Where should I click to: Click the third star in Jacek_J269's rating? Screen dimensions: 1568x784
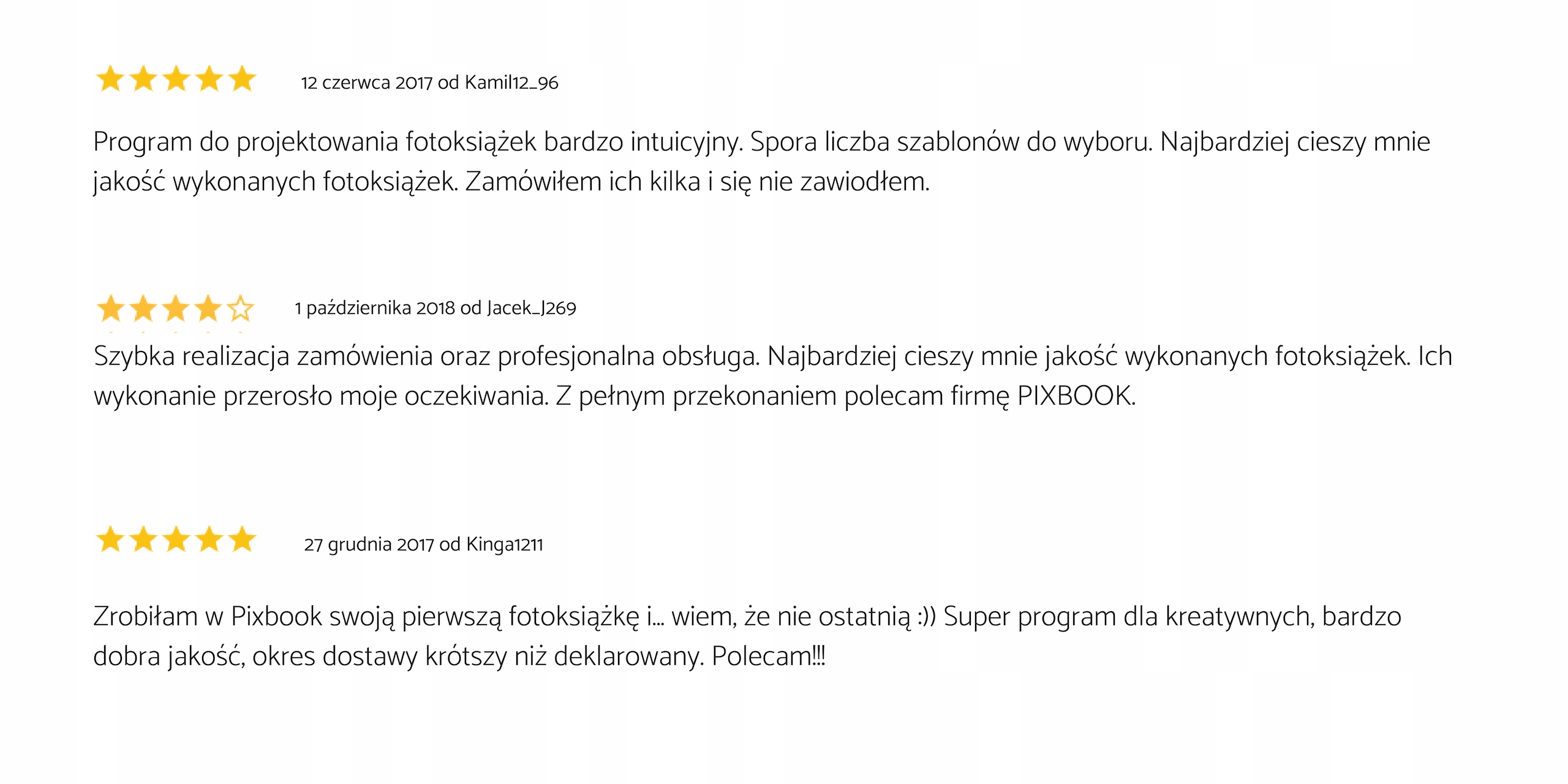(x=176, y=308)
